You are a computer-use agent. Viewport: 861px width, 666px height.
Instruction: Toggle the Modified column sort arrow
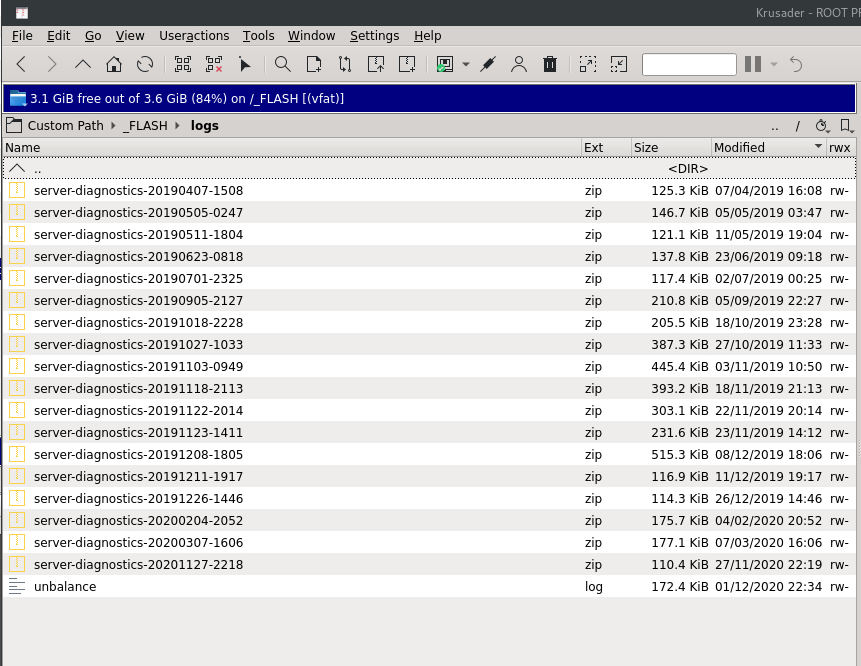coord(818,146)
